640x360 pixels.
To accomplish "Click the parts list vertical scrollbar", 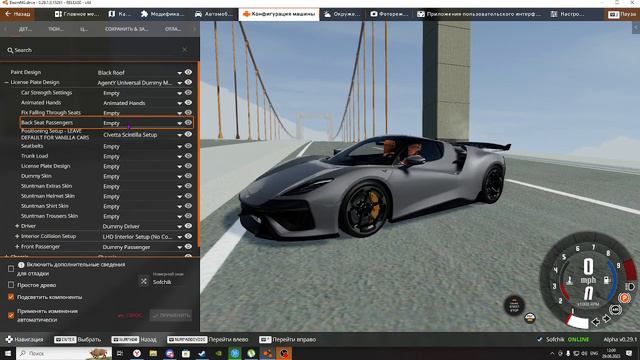I will coord(198,154).
